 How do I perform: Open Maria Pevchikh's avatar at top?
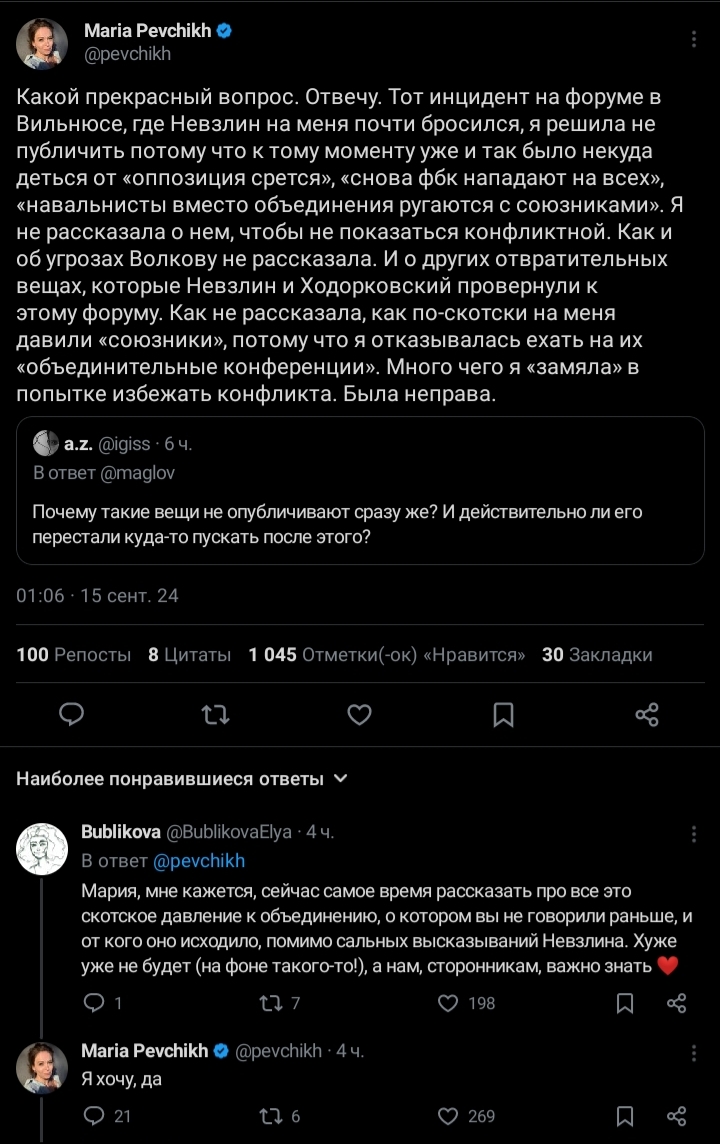(x=42, y=44)
